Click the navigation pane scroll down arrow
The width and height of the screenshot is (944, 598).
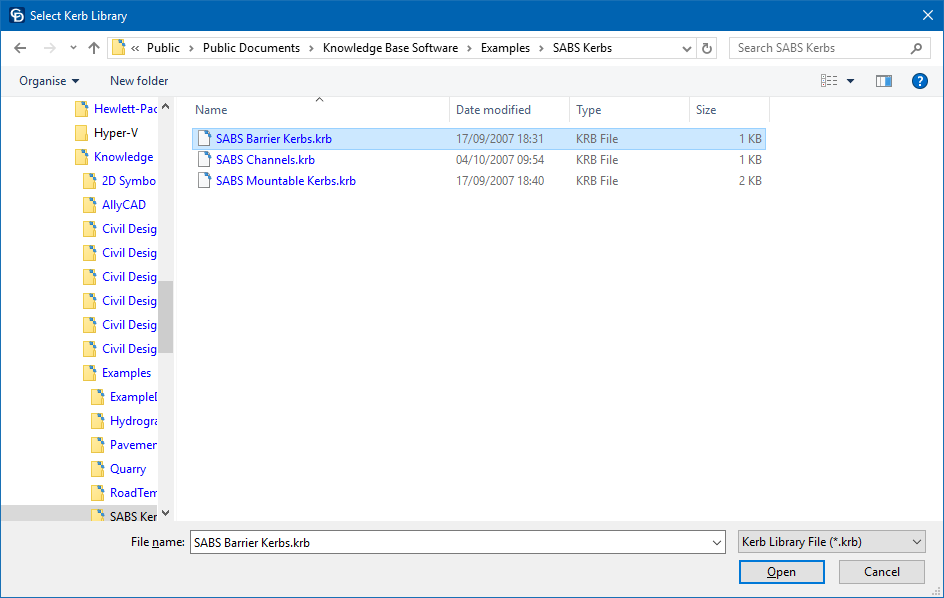pos(166,514)
